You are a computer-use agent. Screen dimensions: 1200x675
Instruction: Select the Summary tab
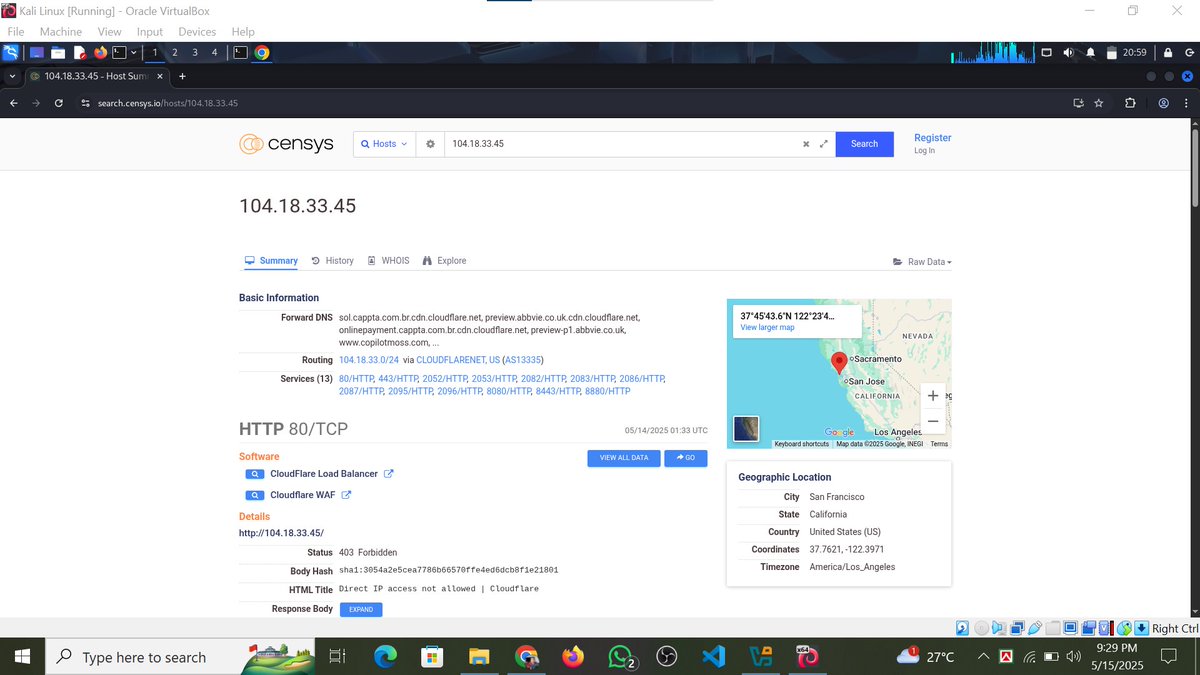(271, 261)
